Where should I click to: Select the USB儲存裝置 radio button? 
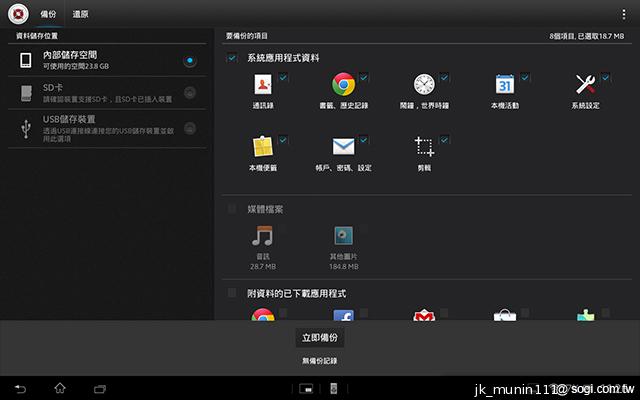pyautogui.click(x=190, y=128)
